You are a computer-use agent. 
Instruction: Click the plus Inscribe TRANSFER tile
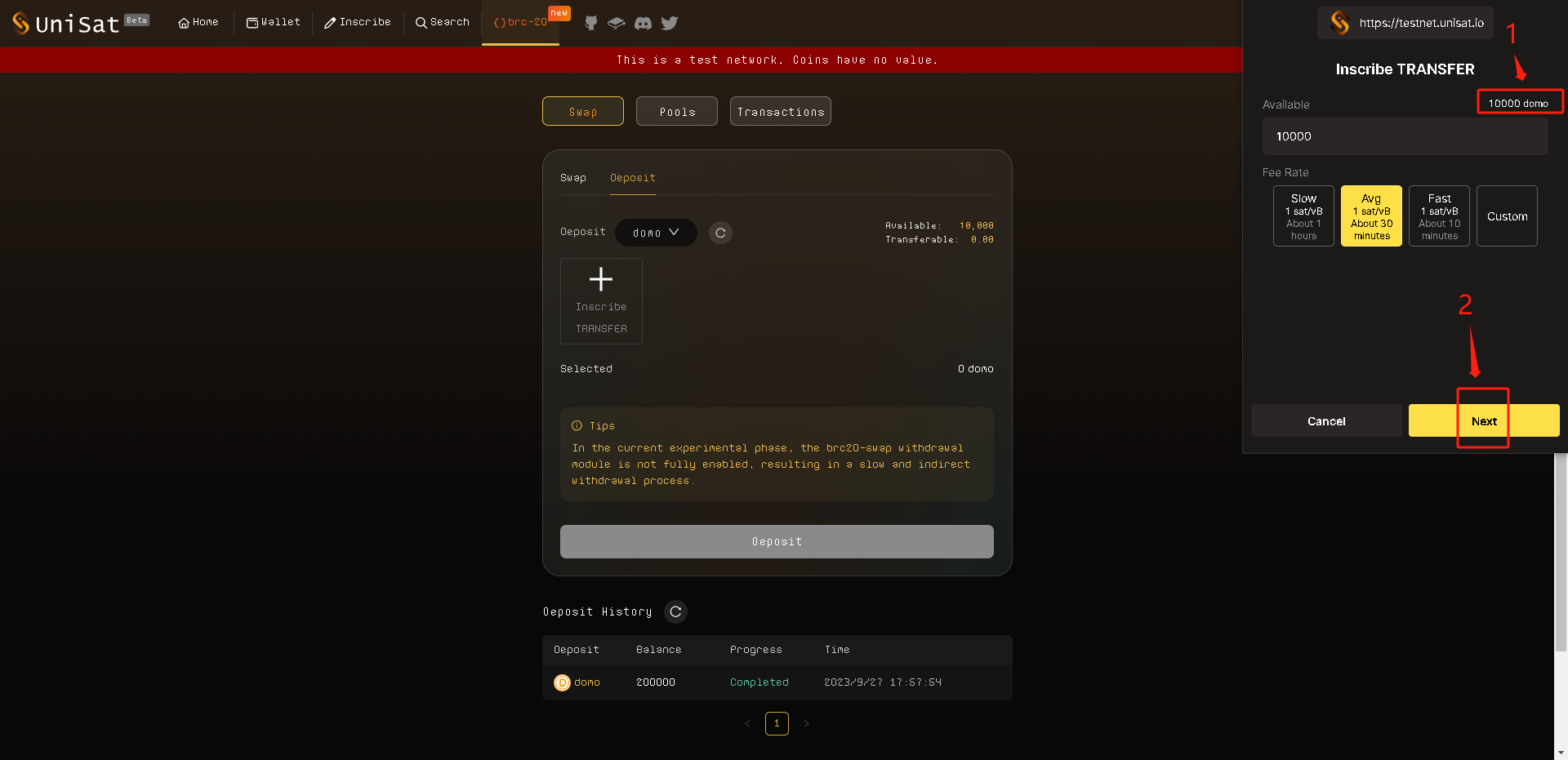click(601, 300)
